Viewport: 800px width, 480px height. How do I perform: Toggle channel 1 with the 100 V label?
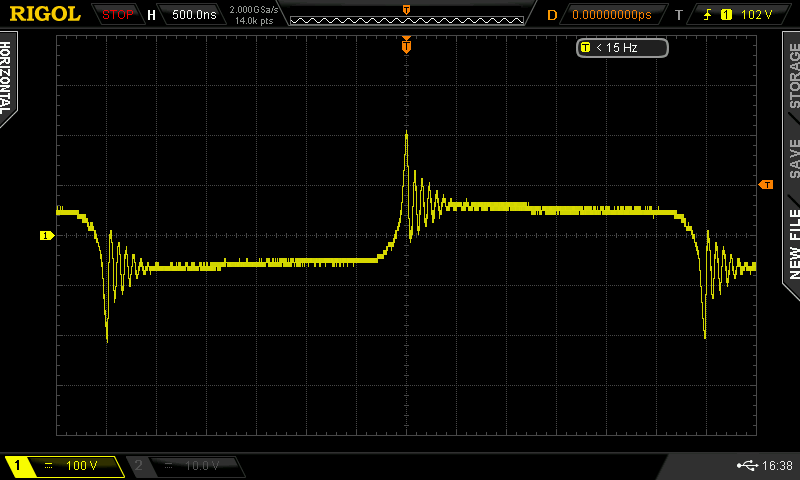click(63, 466)
